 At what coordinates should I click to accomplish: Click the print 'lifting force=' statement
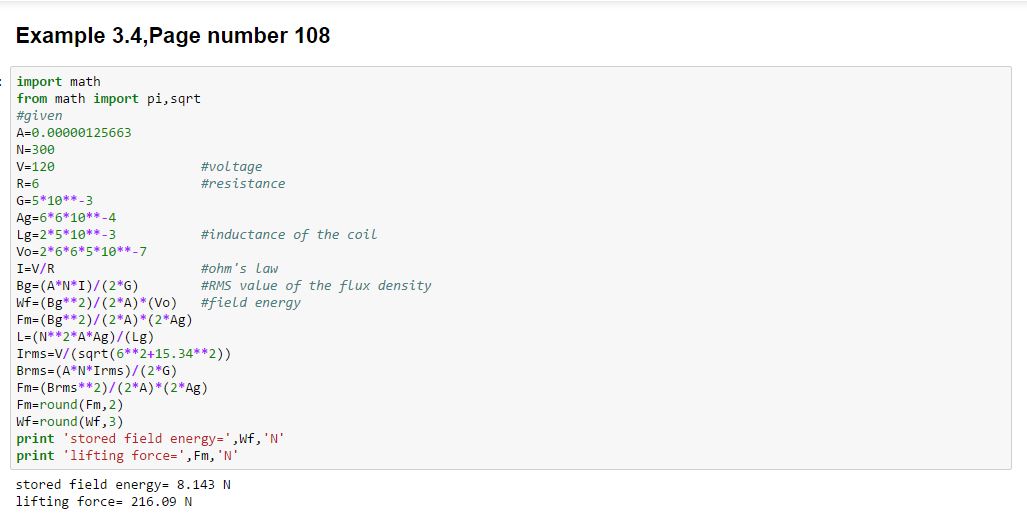coord(130,456)
